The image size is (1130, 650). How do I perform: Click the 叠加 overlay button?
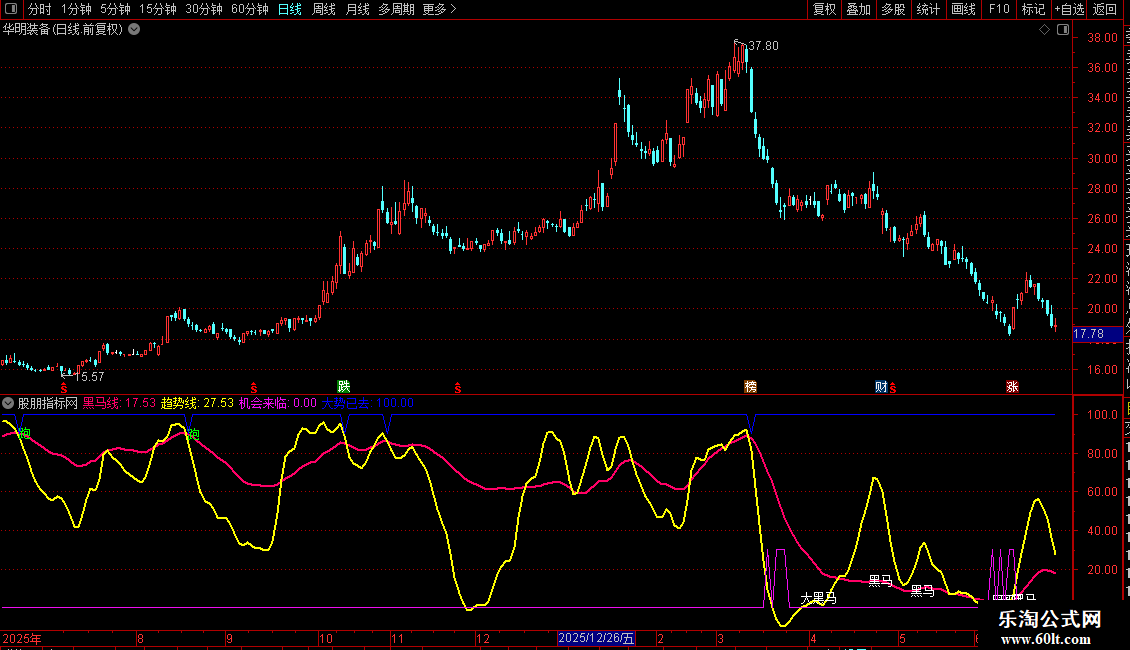click(x=858, y=9)
